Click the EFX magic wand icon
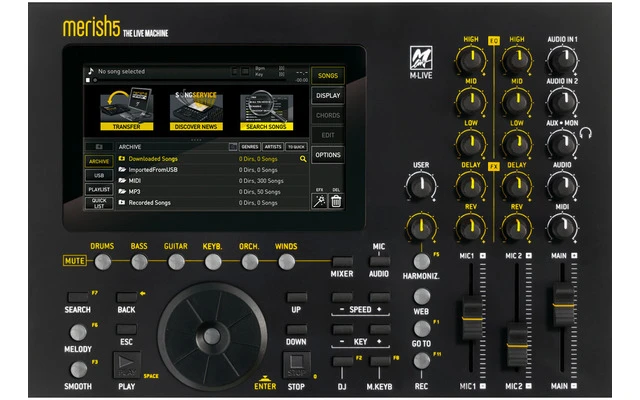Image resolution: width=640 pixels, height=400 pixels. pos(319,201)
